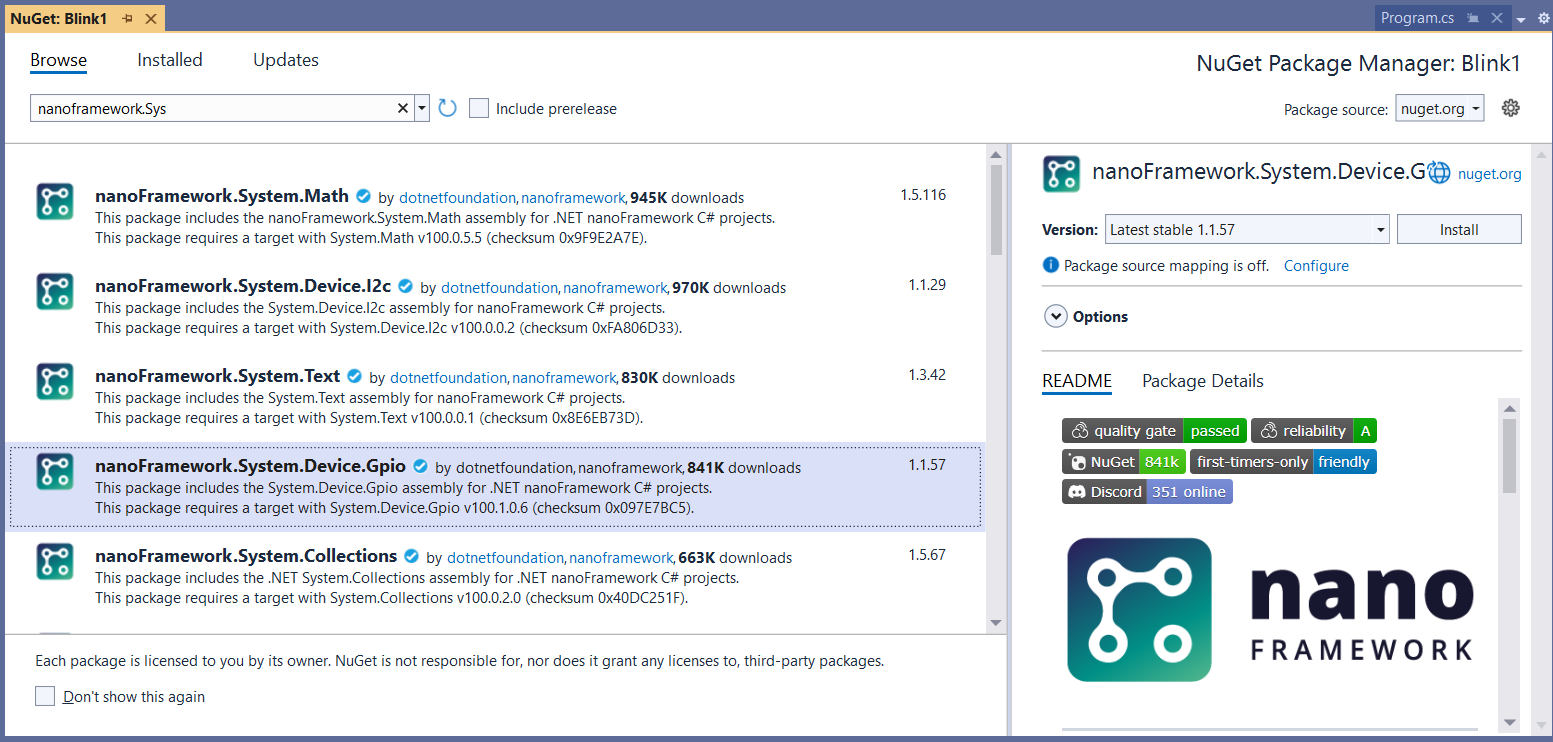Click the globe icon next to nuget.org
Image resolution: width=1553 pixels, height=742 pixels.
tap(1439, 173)
